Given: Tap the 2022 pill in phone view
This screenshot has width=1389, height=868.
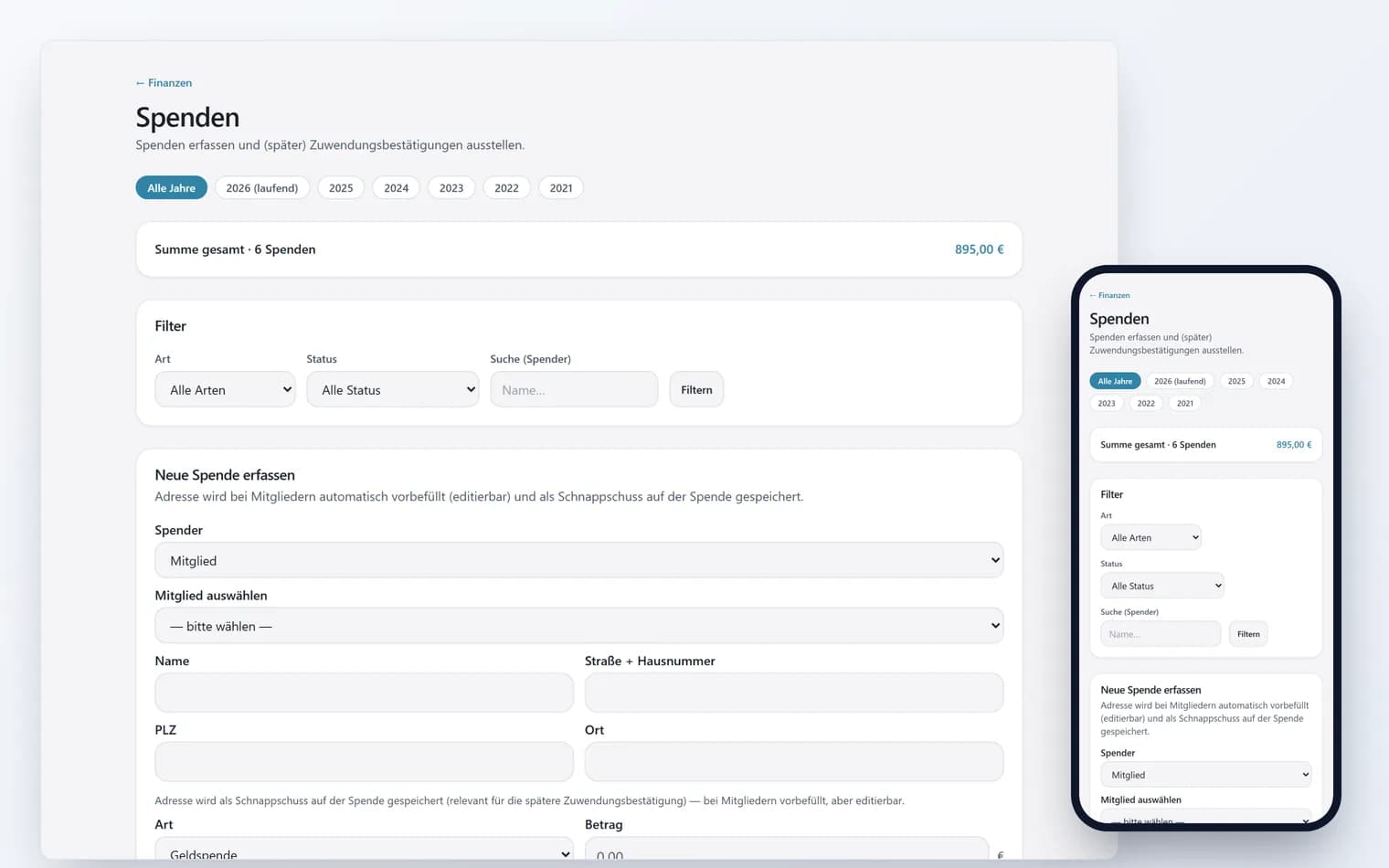Looking at the screenshot, I should click(x=1146, y=403).
